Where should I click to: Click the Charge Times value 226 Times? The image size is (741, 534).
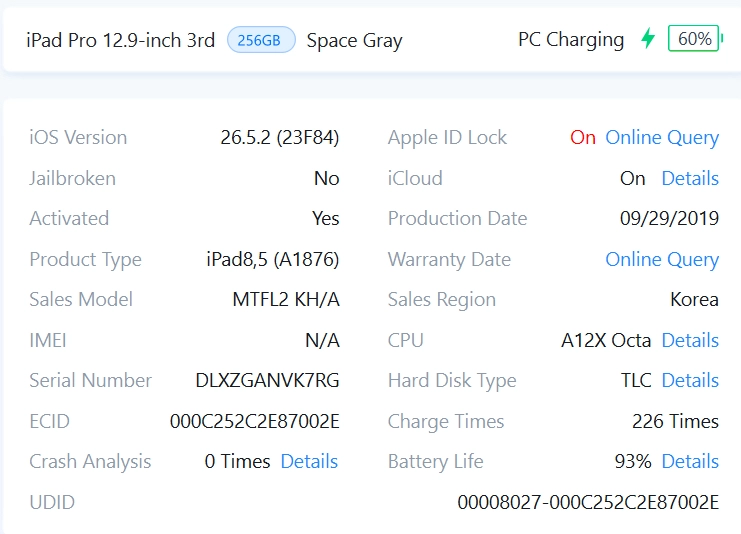675,421
